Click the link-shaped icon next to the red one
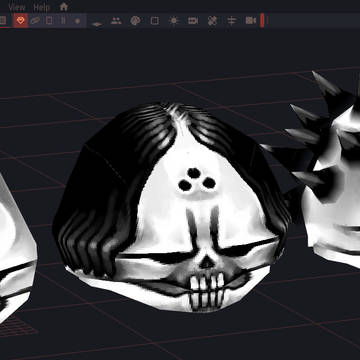Viewport: 360px width, 360px height. point(35,21)
